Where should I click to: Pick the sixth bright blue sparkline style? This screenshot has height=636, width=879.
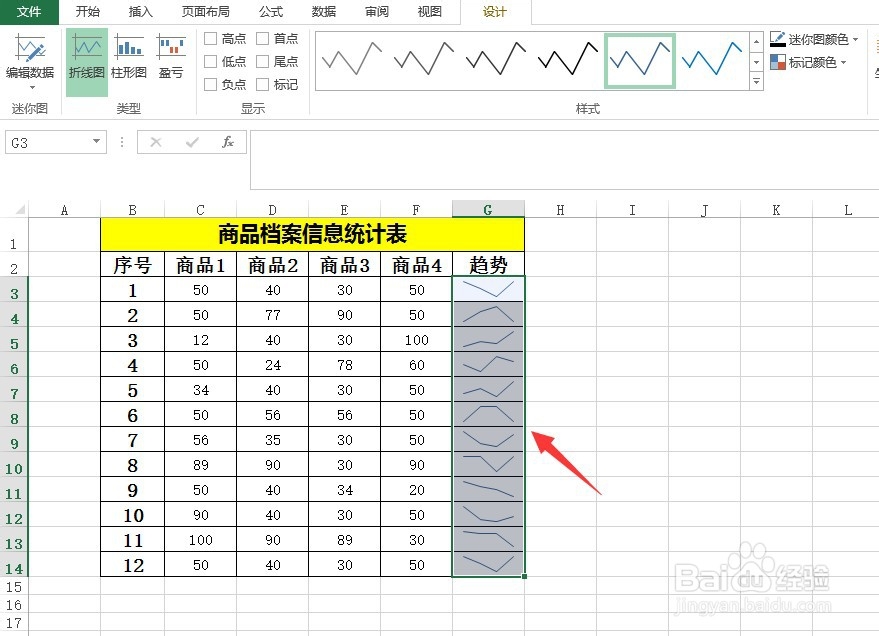pyautogui.click(x=712, y=59)
